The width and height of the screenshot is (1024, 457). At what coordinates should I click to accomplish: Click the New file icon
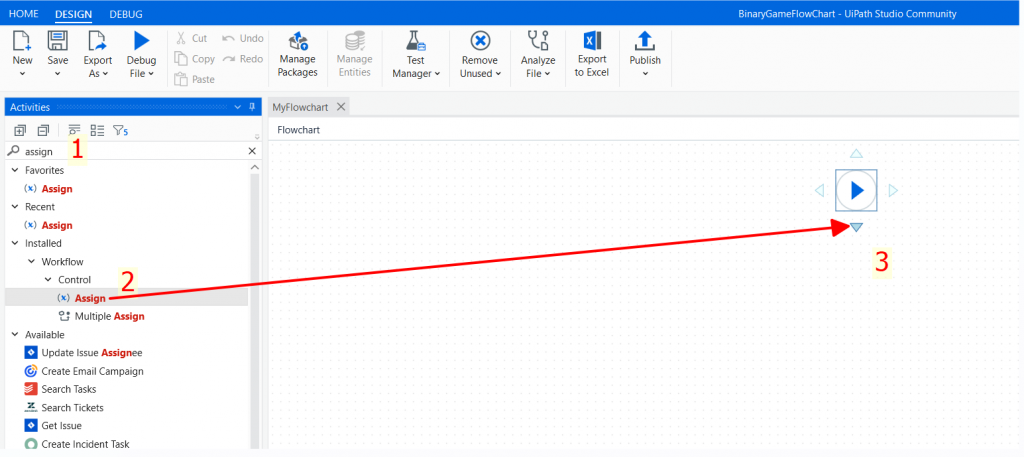click(22, 41)
